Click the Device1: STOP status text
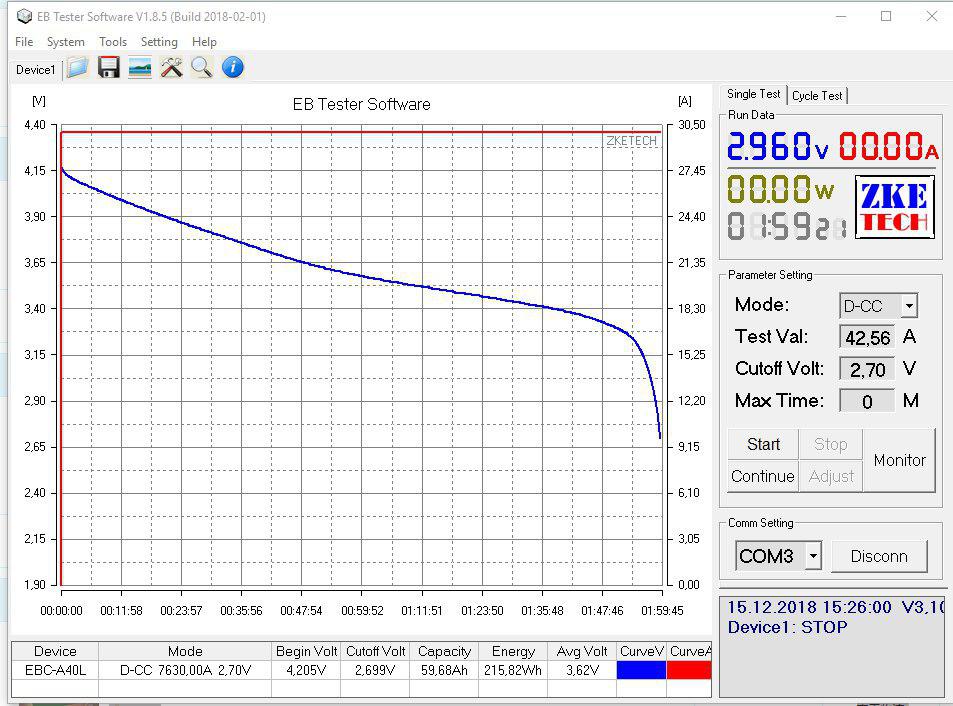 787,627
